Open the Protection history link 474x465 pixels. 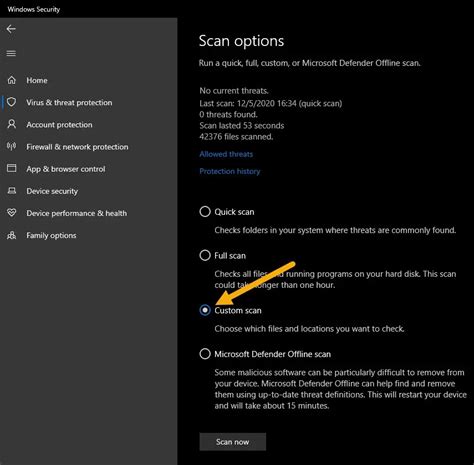click(230, 171)
